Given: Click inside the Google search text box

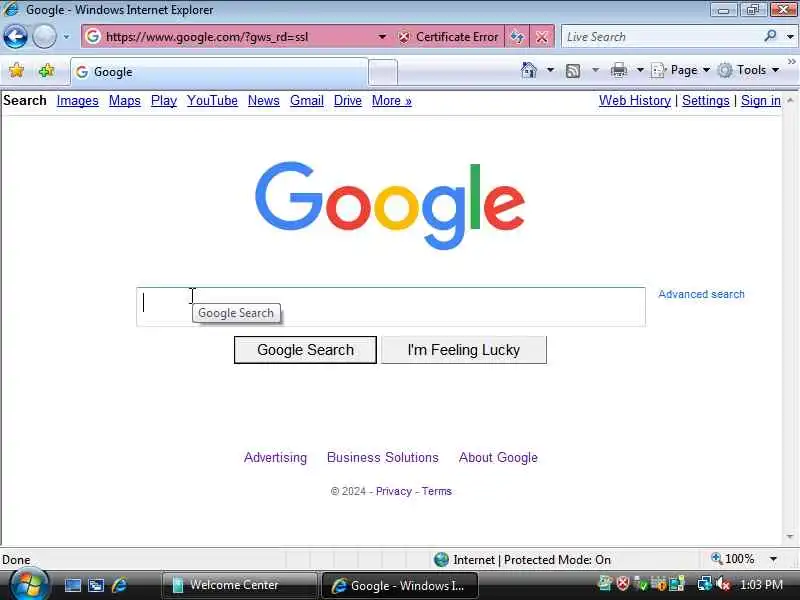Looking at the screenshot, I should (391, 307).
